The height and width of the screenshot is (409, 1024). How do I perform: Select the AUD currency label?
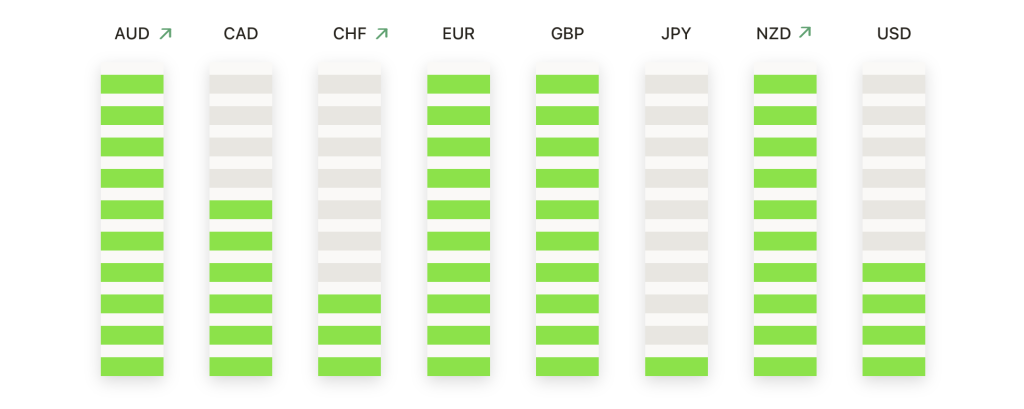click(x=132, y=34)
